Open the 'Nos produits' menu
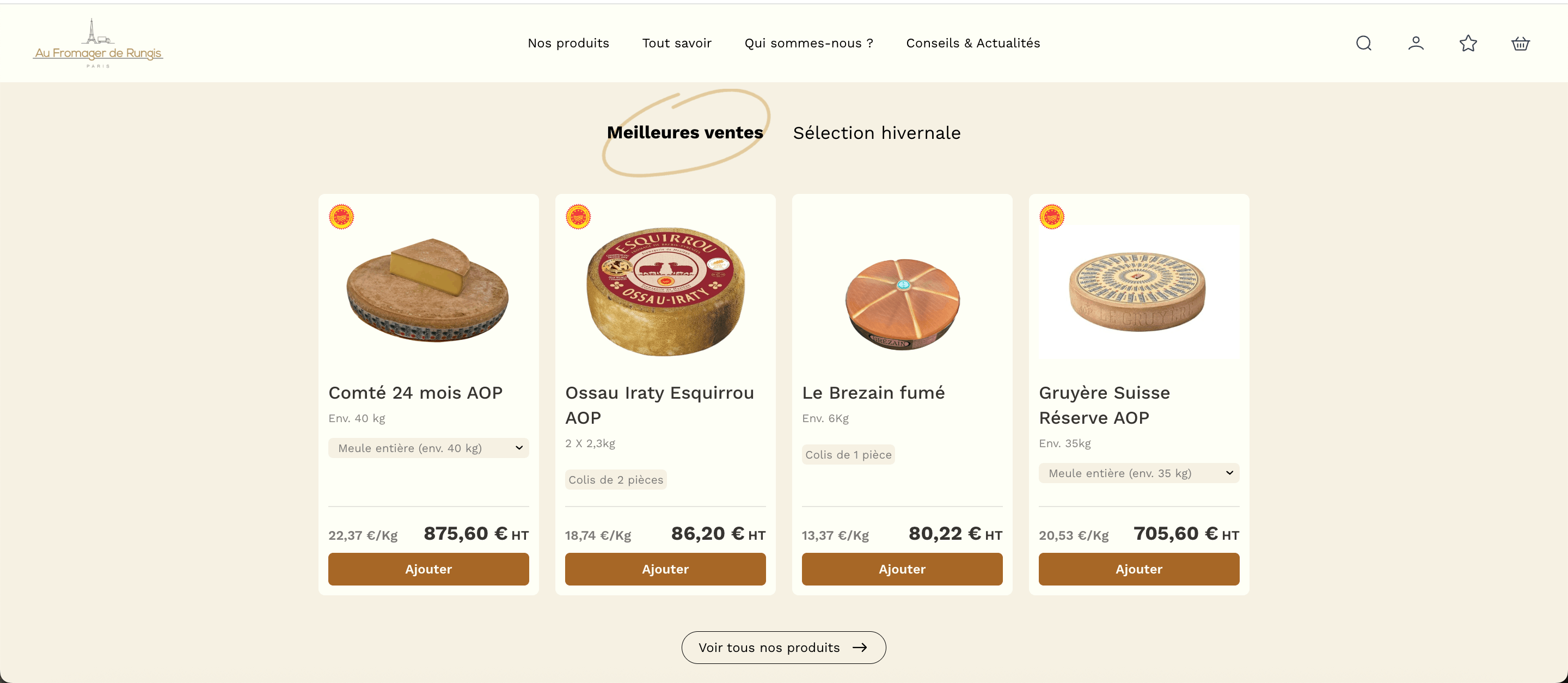 (568, 43)
